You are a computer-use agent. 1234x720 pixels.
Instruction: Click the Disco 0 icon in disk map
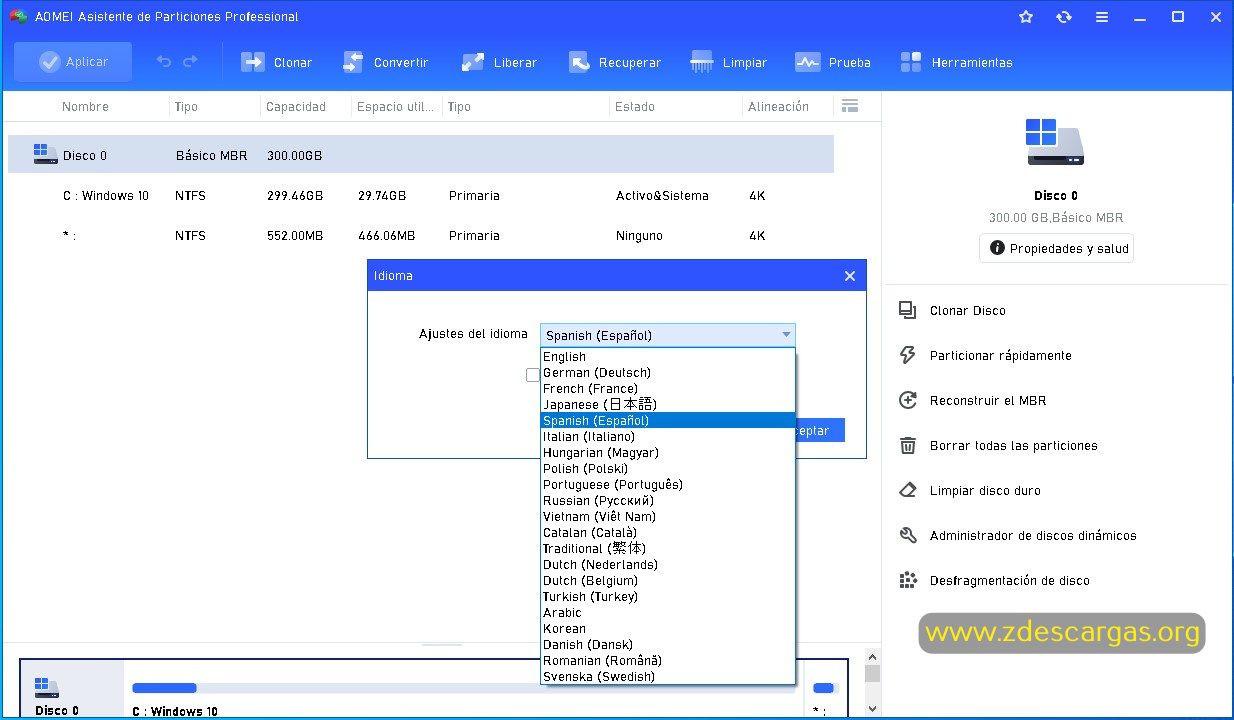(x=47, y=687)
